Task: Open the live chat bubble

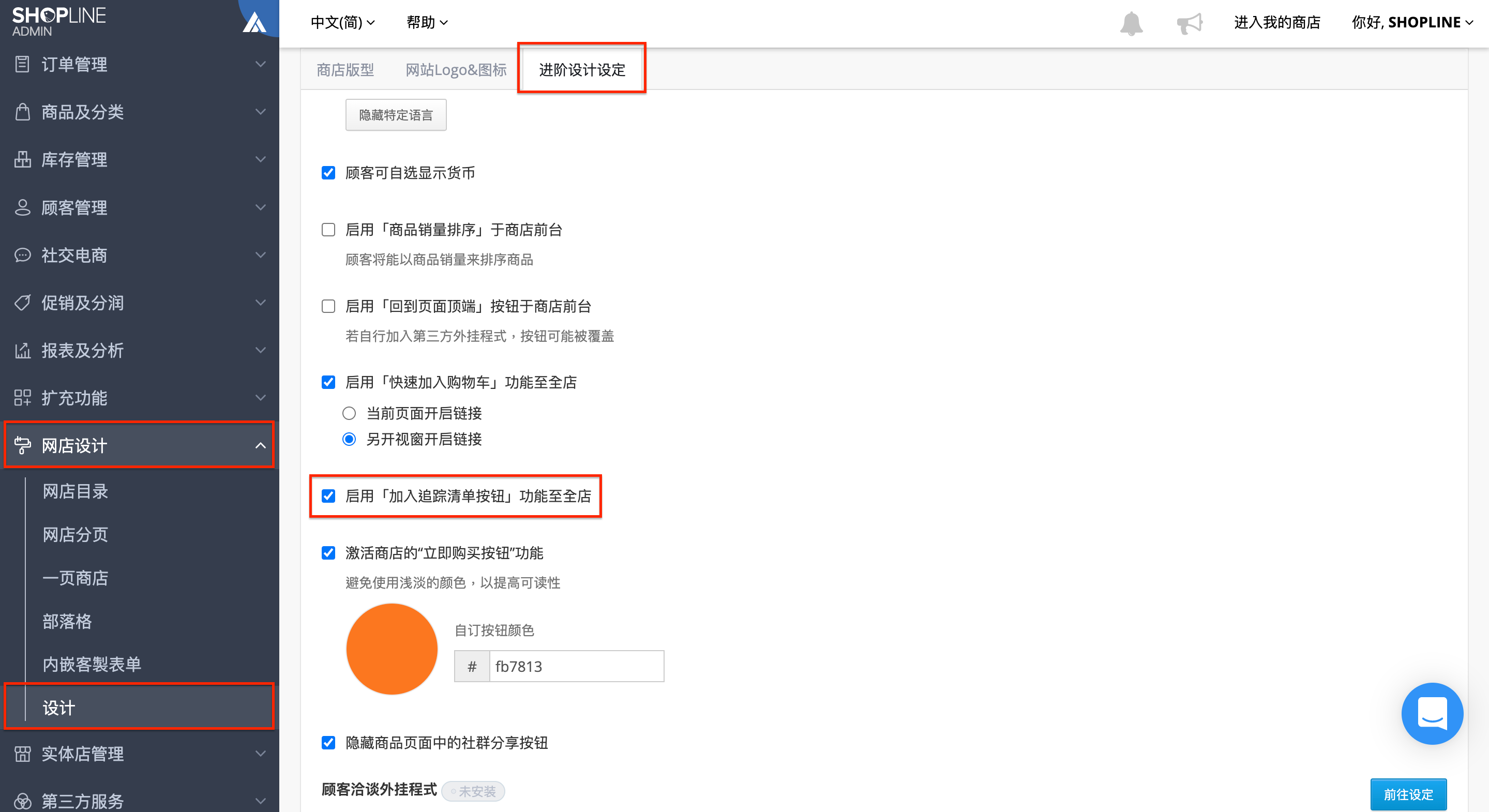Action: click(1432, 713)
